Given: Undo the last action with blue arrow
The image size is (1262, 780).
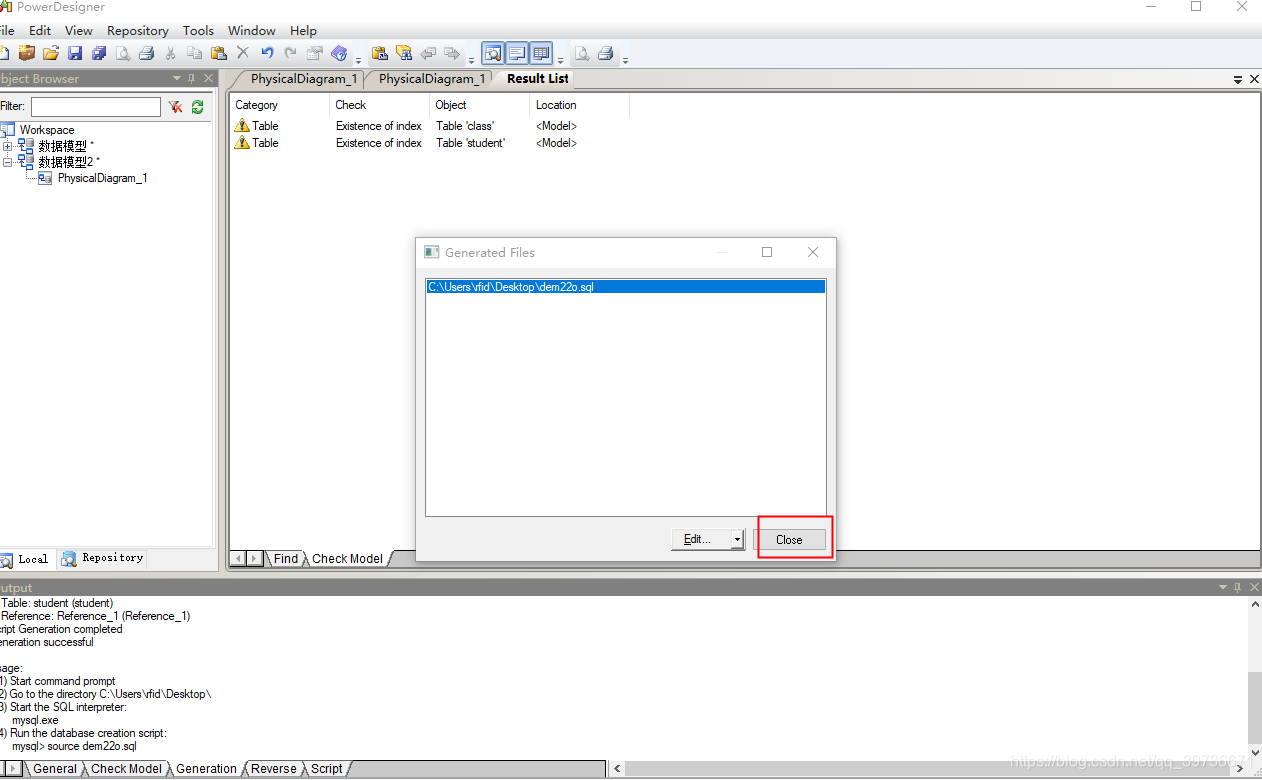Looking at the screenshot, I should point(267,53).
